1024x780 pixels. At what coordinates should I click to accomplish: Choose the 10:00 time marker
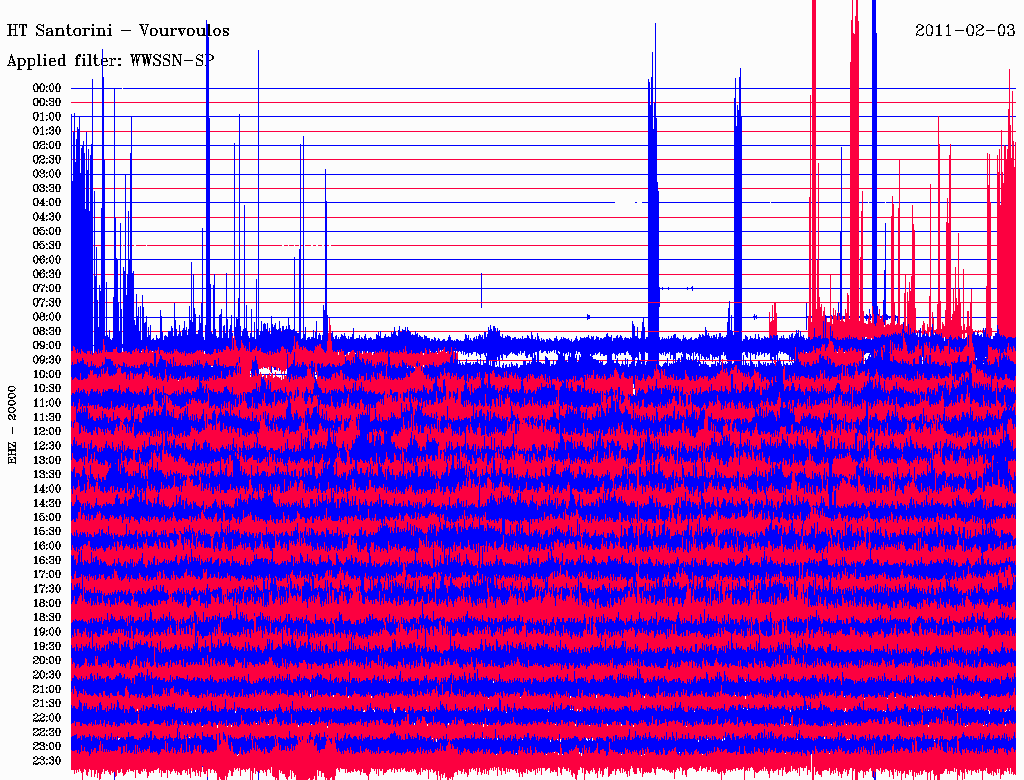[47, 374]
